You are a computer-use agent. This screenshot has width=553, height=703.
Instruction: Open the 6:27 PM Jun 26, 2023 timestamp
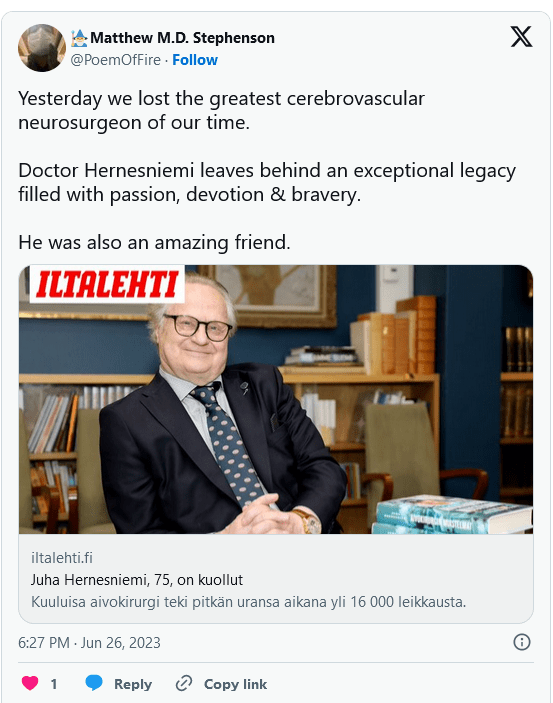89,642
